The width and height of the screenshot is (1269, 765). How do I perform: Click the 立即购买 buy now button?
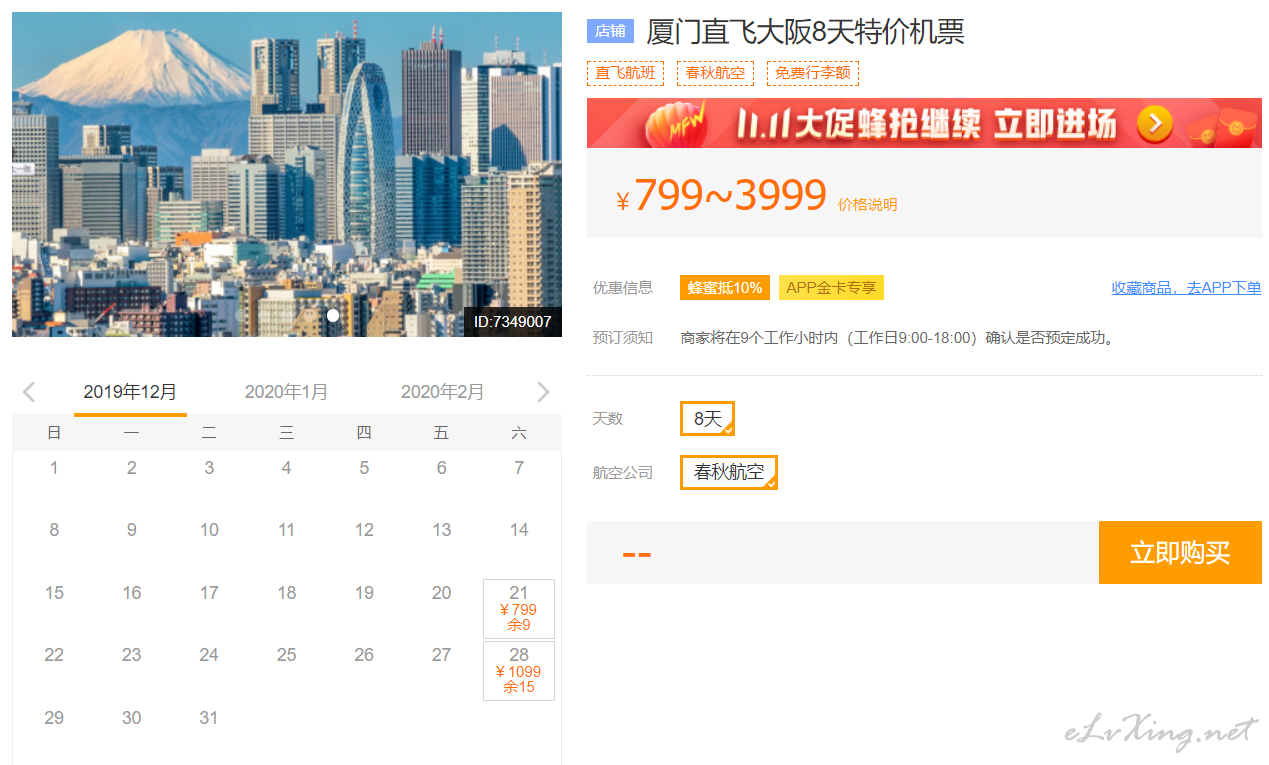pos(1180,552)
